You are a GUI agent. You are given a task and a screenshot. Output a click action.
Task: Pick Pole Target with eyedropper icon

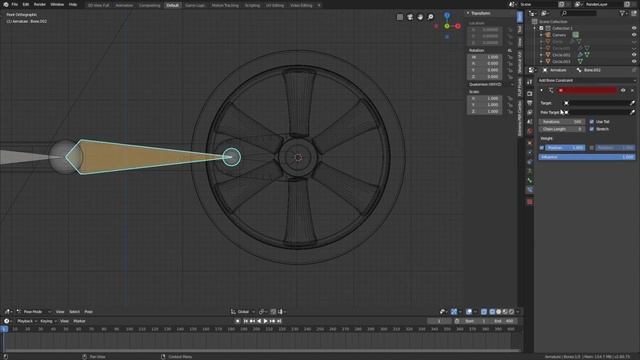(632, 112)
